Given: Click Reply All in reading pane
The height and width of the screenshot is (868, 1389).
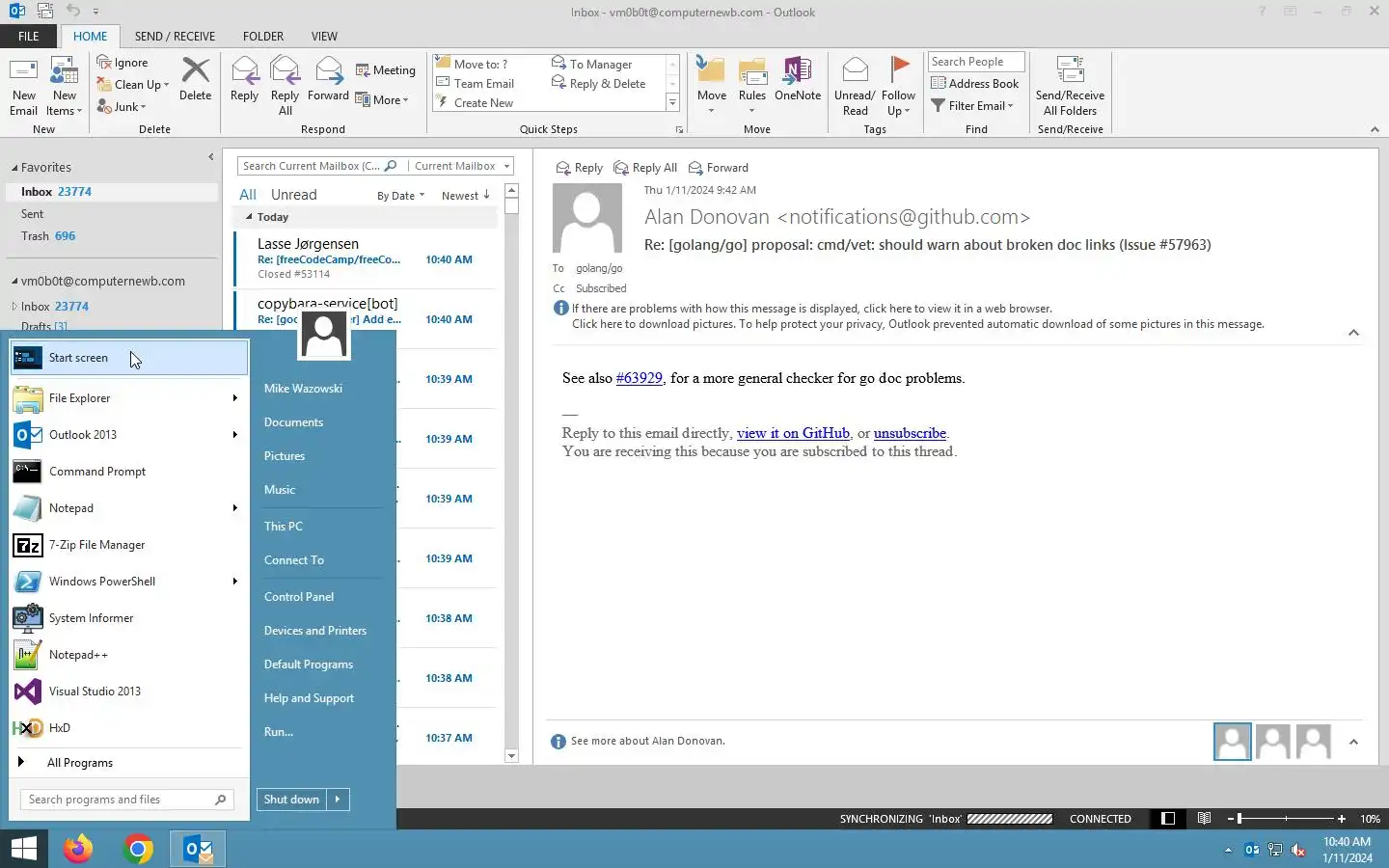Looking at the screenshot, I should pos(646,168).
